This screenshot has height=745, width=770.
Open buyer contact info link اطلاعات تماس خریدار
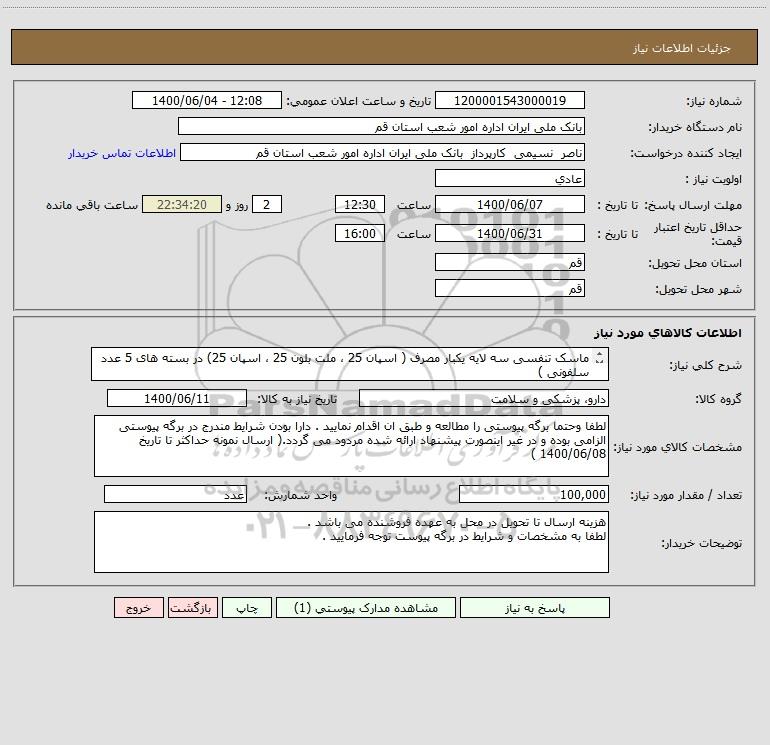[x=122, y=153]
